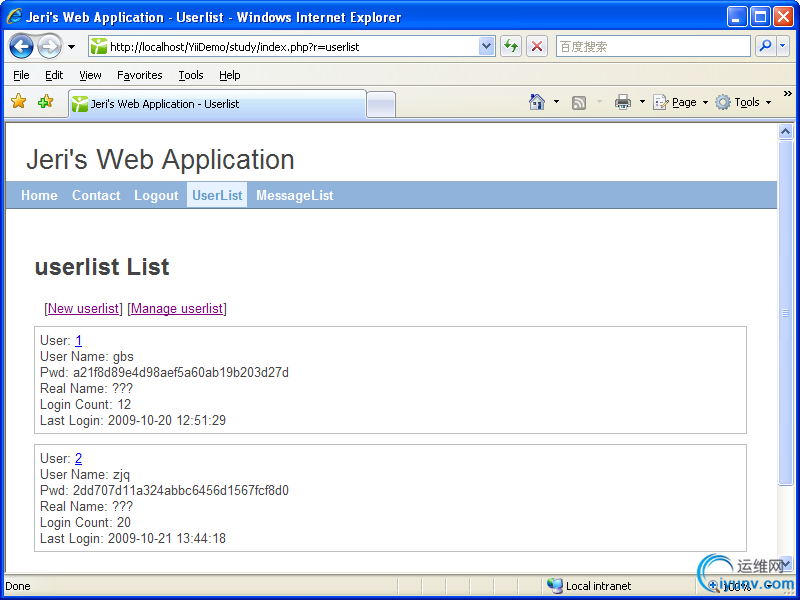This screenshot has height=600, width=800.
Task: Click 'Last Login: 2009-10-20 12:51:29' text
Action: (x=133, y=420)
